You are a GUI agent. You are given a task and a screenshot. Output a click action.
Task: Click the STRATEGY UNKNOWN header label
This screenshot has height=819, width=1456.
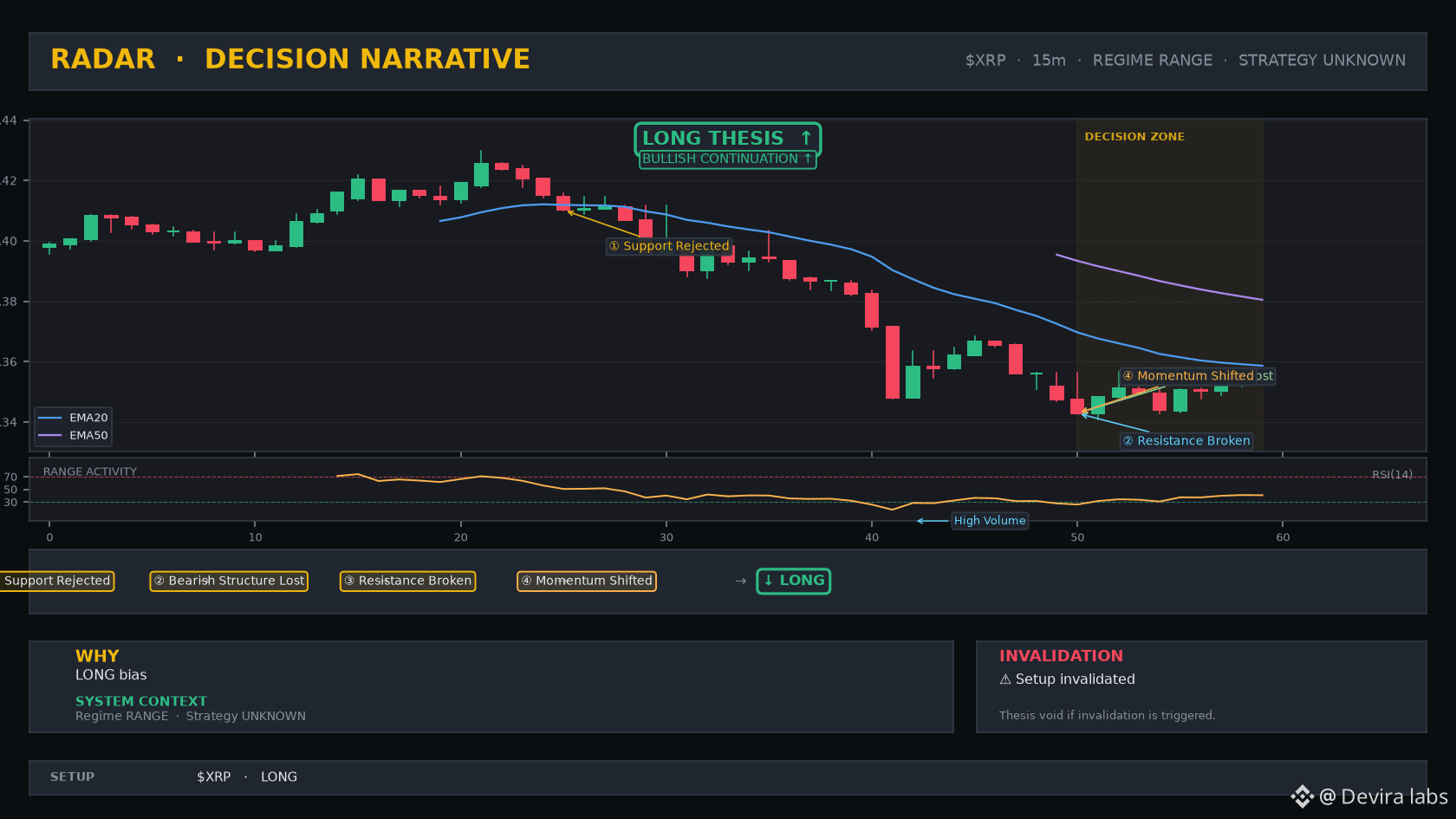[1322, 61]
